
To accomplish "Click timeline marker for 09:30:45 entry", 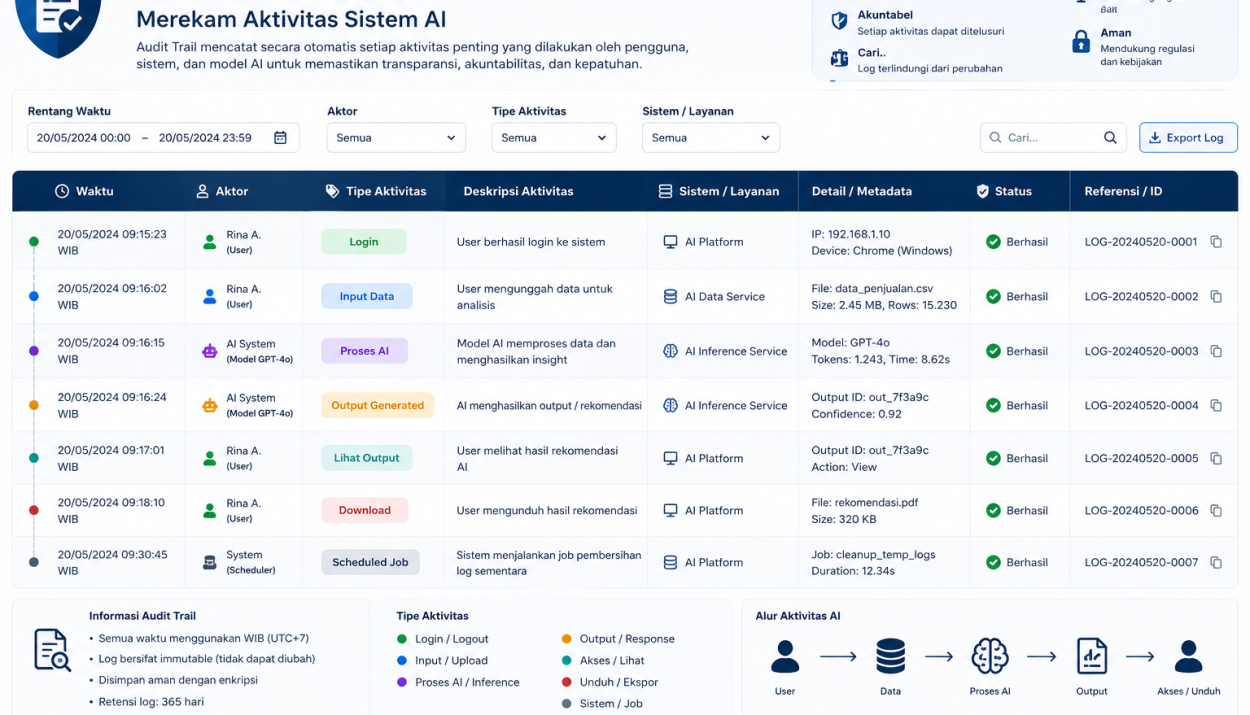I will 34,563.
